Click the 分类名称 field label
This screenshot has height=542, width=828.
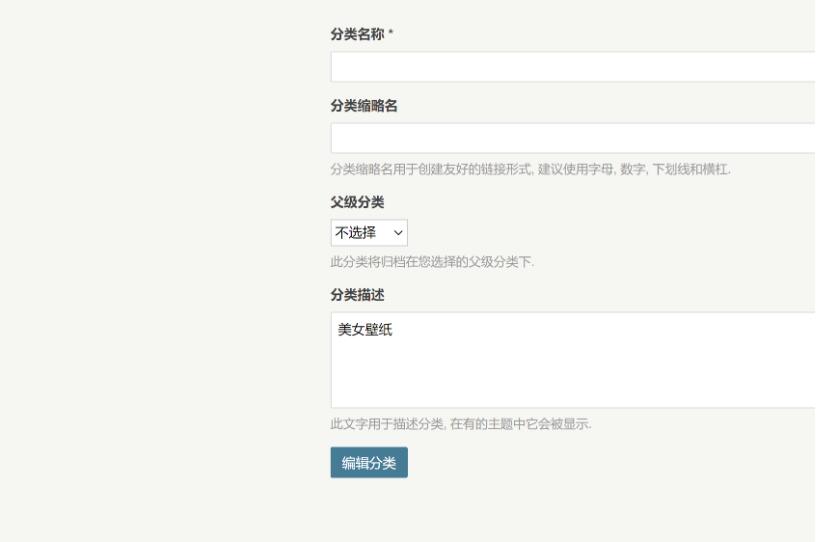(358, 35)
